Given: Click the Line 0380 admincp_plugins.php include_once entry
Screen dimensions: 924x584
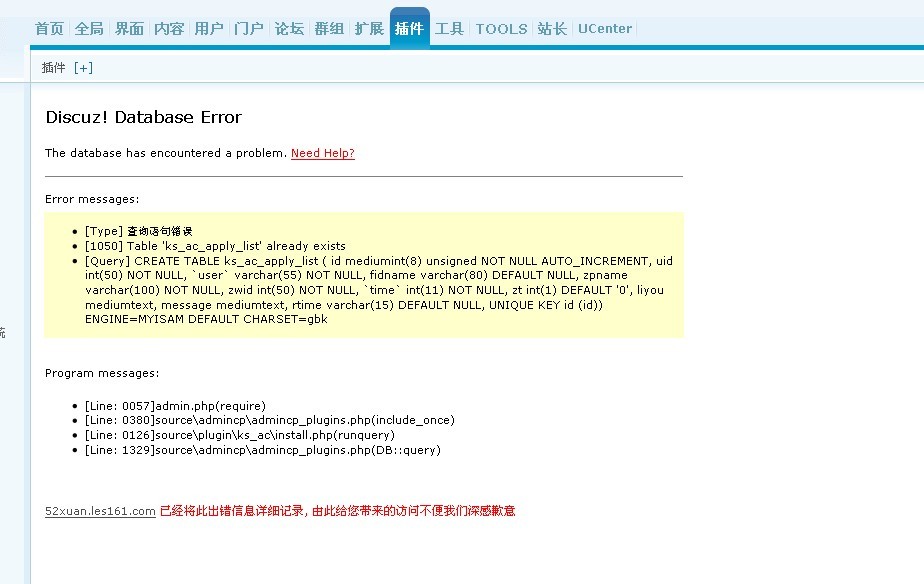Looking at the screenshot, I should pyautogui.click(x=270, y=420).
